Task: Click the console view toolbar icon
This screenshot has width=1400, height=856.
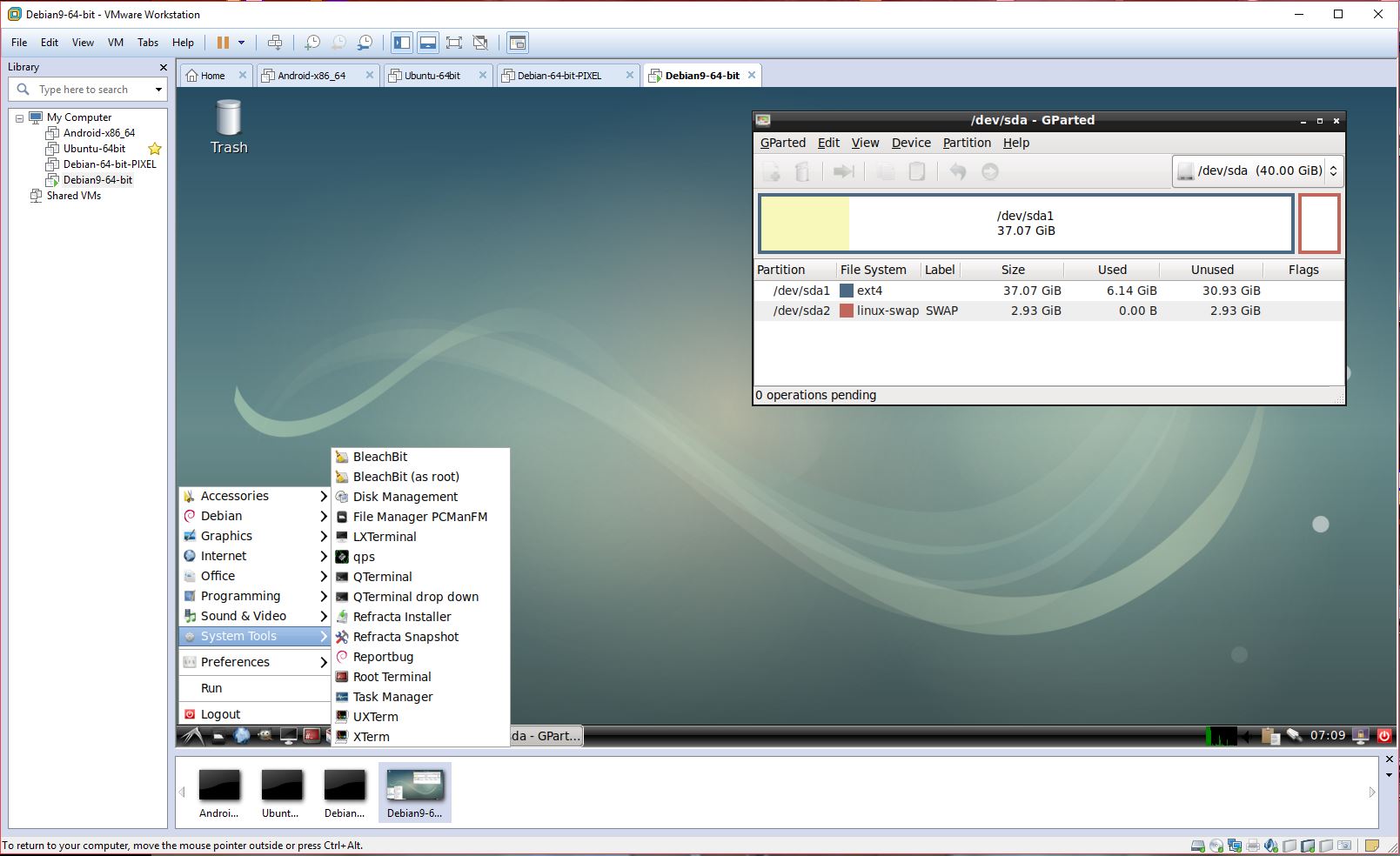Action: click(x=518, y=43)
